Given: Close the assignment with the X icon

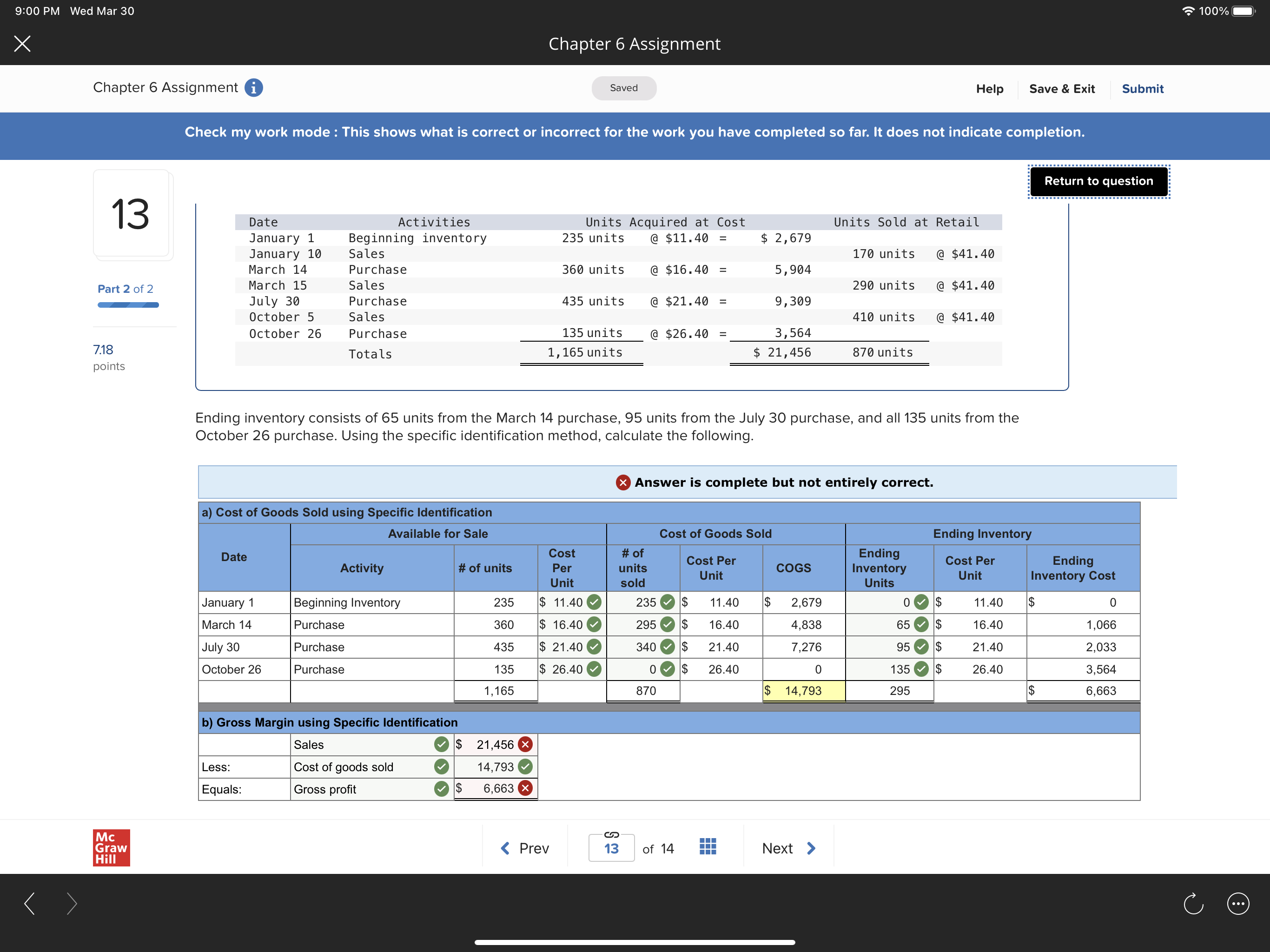Looking at the screenshot, I should [x=22, y=44].
